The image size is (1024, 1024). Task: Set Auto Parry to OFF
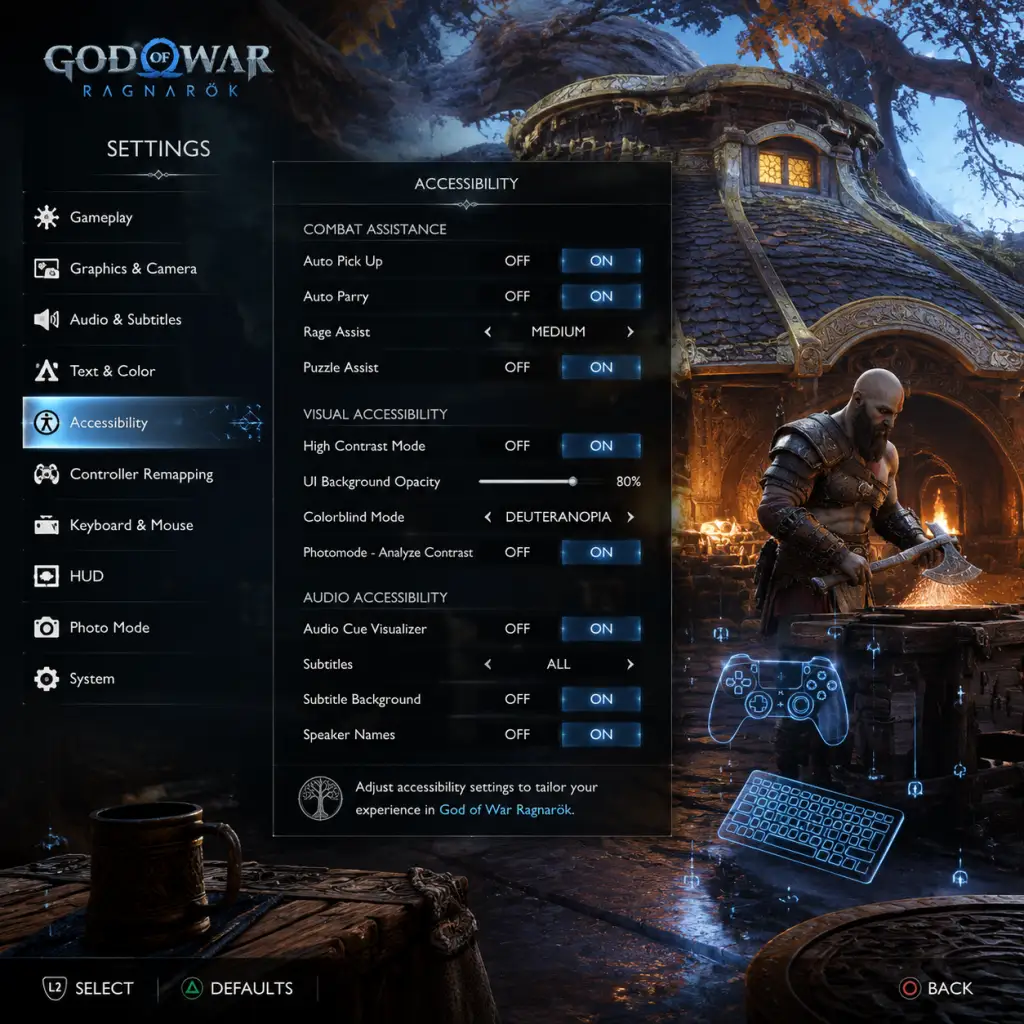click(x=517, y=296)
